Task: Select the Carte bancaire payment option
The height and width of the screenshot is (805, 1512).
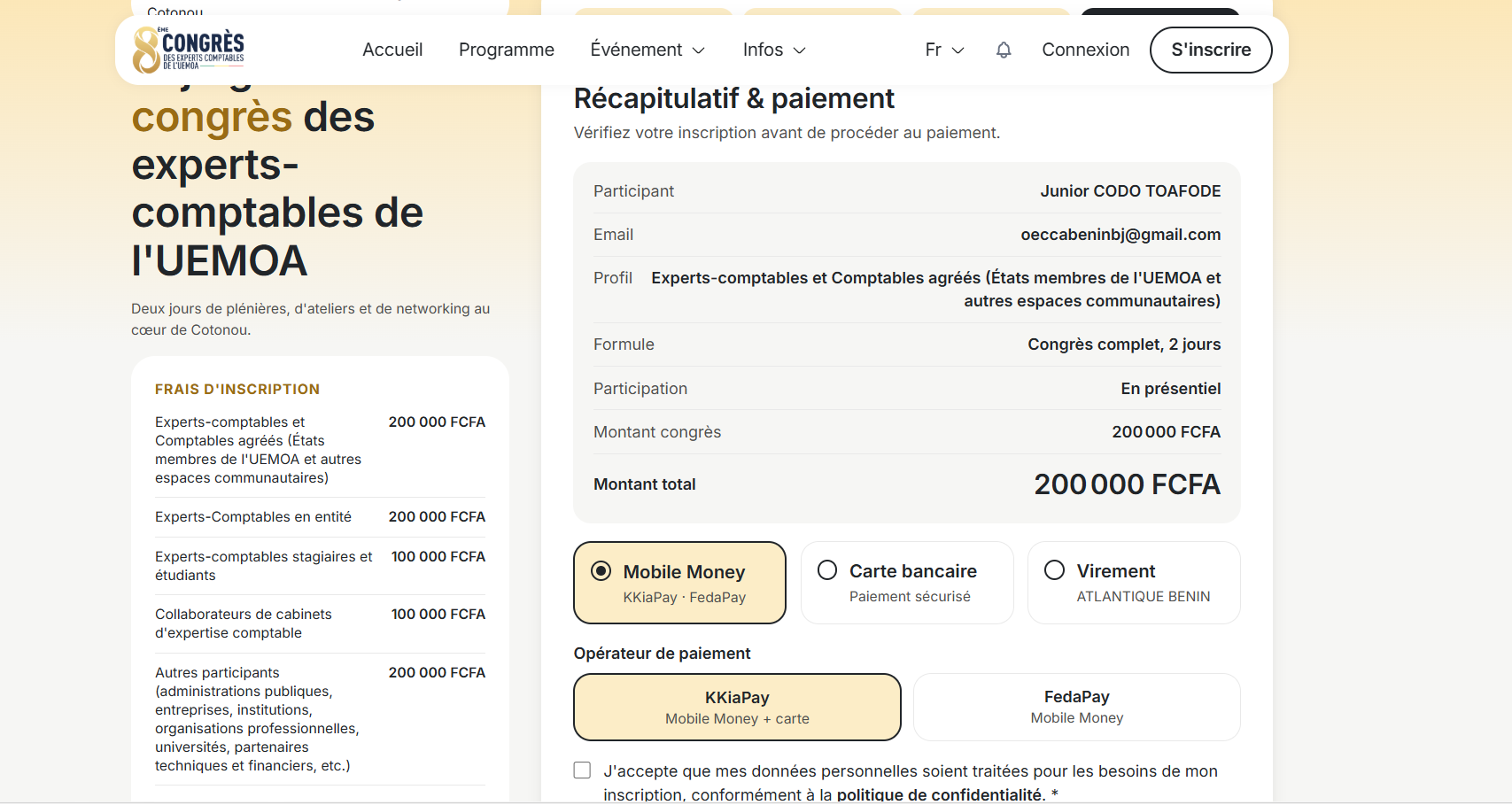Action: [907, 583]
